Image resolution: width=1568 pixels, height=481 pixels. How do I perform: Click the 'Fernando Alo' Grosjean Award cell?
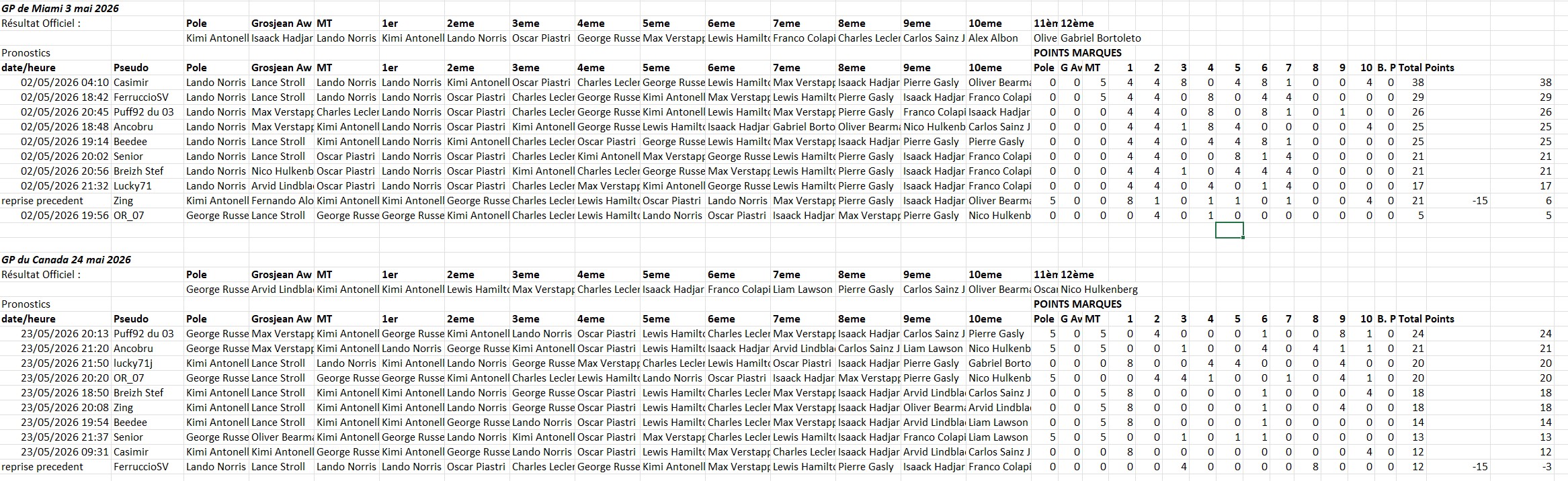(282, 201)
